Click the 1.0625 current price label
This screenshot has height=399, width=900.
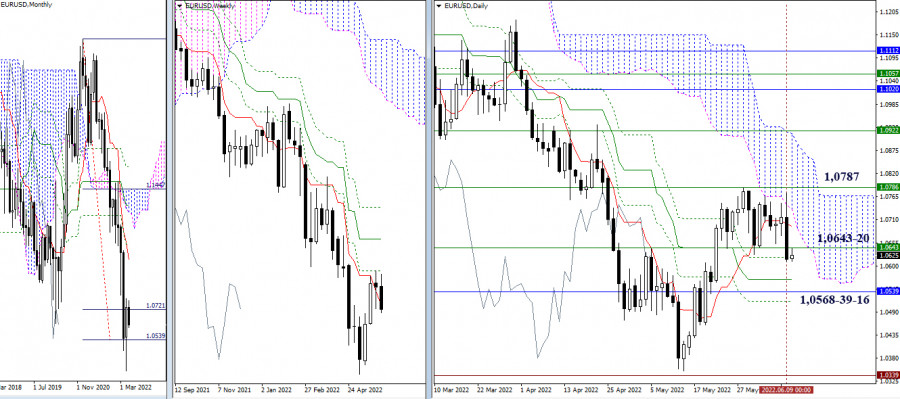[887, 255]
